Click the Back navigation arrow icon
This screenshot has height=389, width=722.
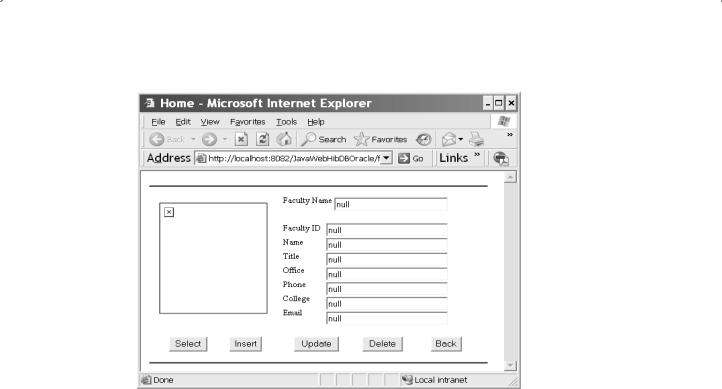157,139
